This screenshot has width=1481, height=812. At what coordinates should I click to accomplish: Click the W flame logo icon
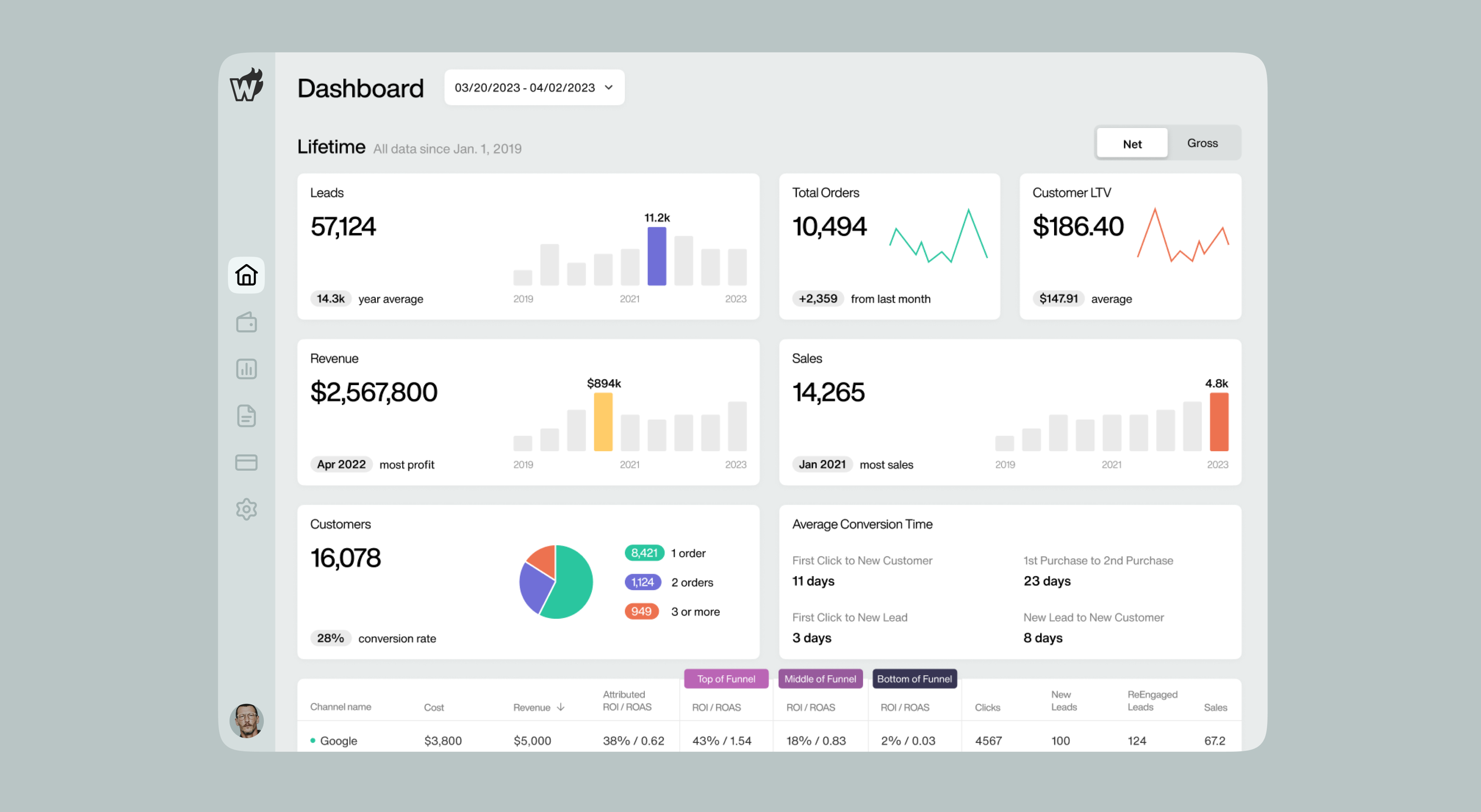[x=246, y=85]
